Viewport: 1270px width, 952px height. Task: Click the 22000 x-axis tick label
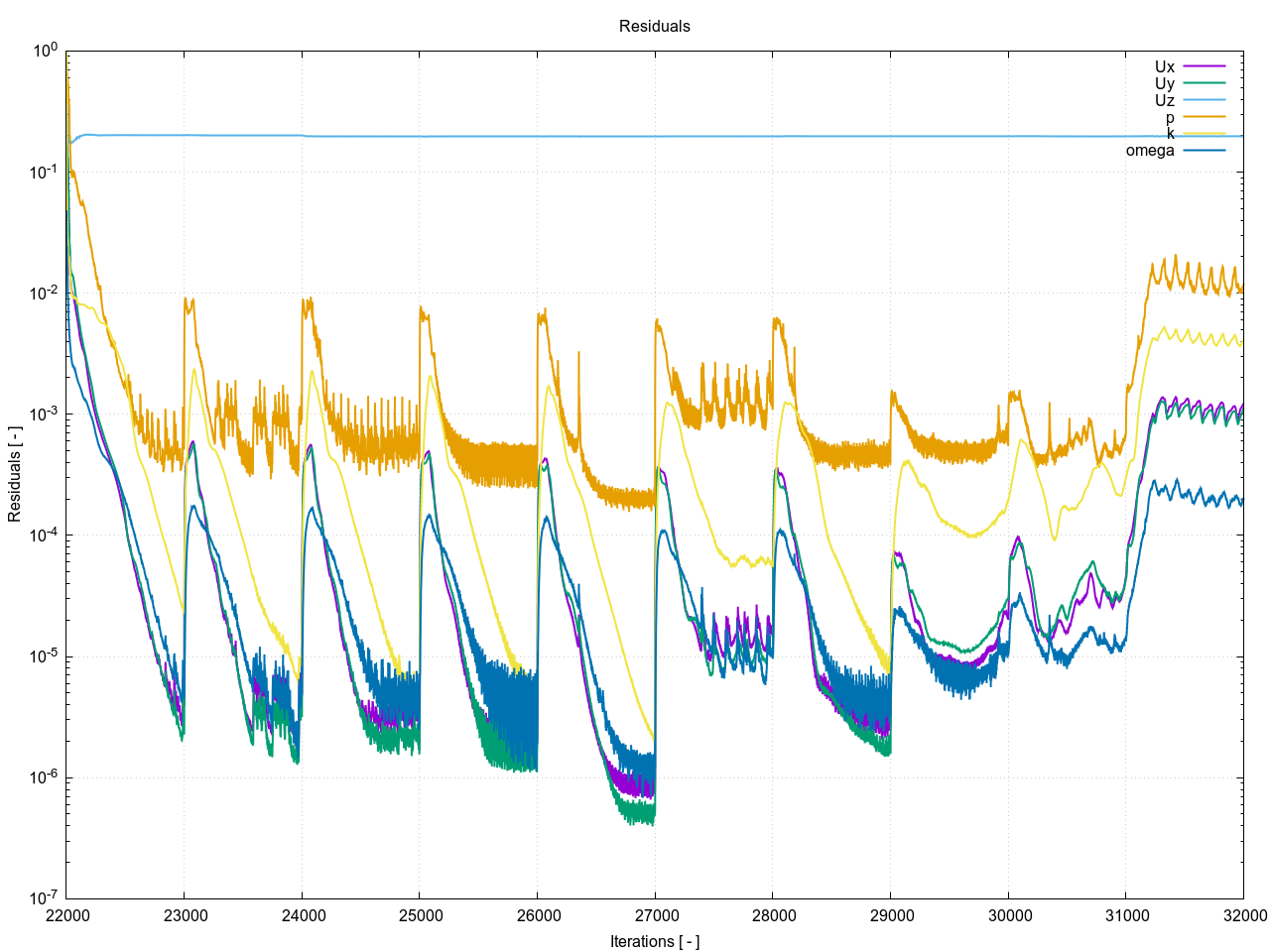[x=66, y=915]
